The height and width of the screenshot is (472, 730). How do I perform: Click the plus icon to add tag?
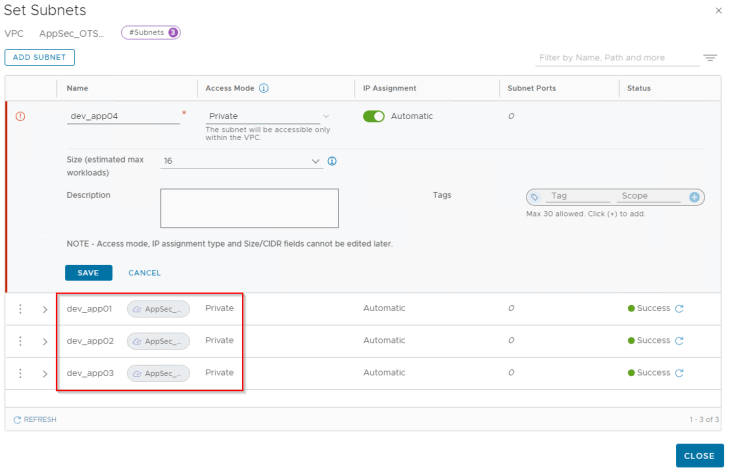tap(694, 197)
